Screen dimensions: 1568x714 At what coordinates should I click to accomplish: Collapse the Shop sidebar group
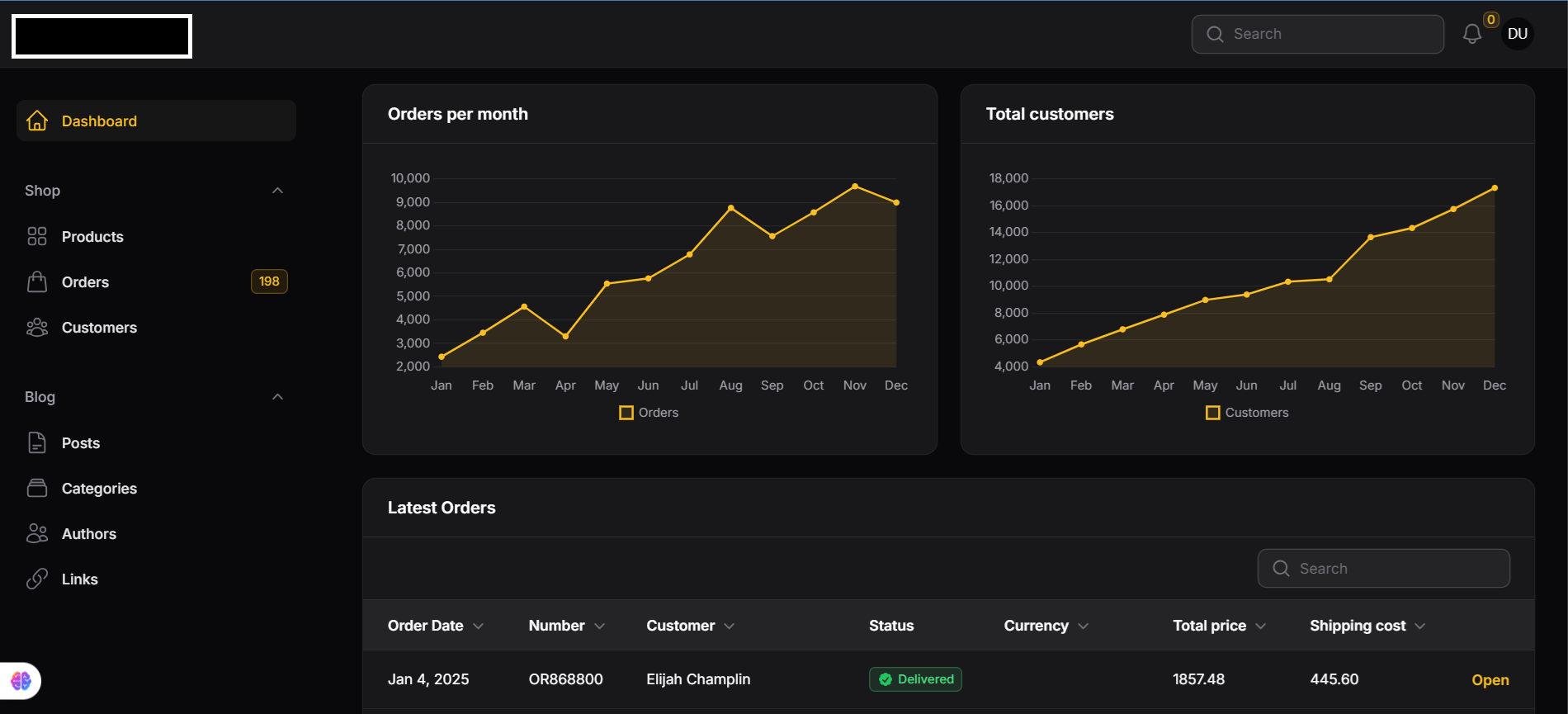click(277, 191)
